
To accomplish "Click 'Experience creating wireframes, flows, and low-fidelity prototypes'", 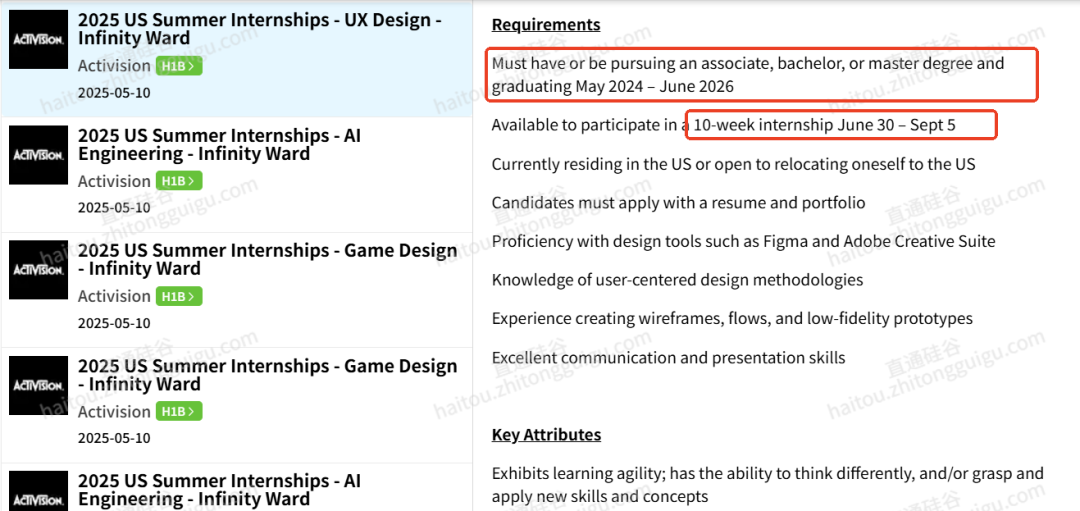I will click(x=732, y=318).
